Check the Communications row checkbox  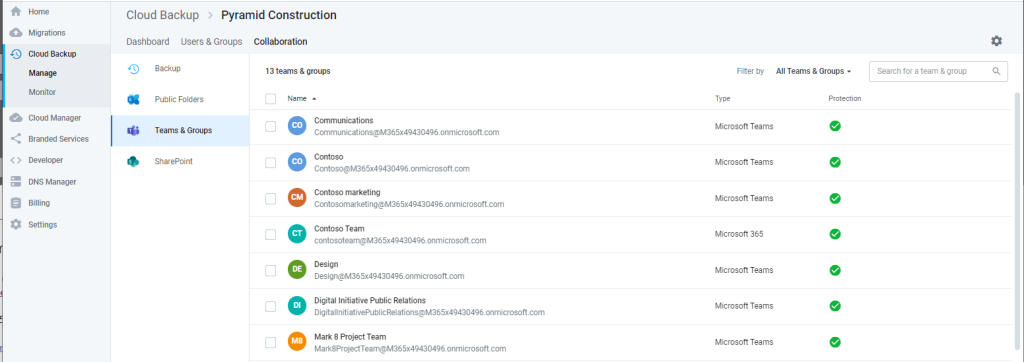pyautogui.click(x=270, y=126)
